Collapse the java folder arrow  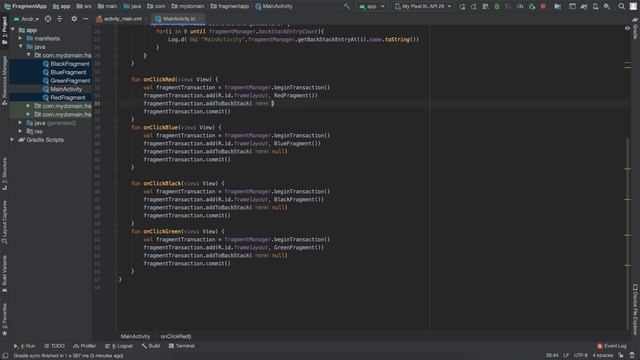tap(20, 47)
